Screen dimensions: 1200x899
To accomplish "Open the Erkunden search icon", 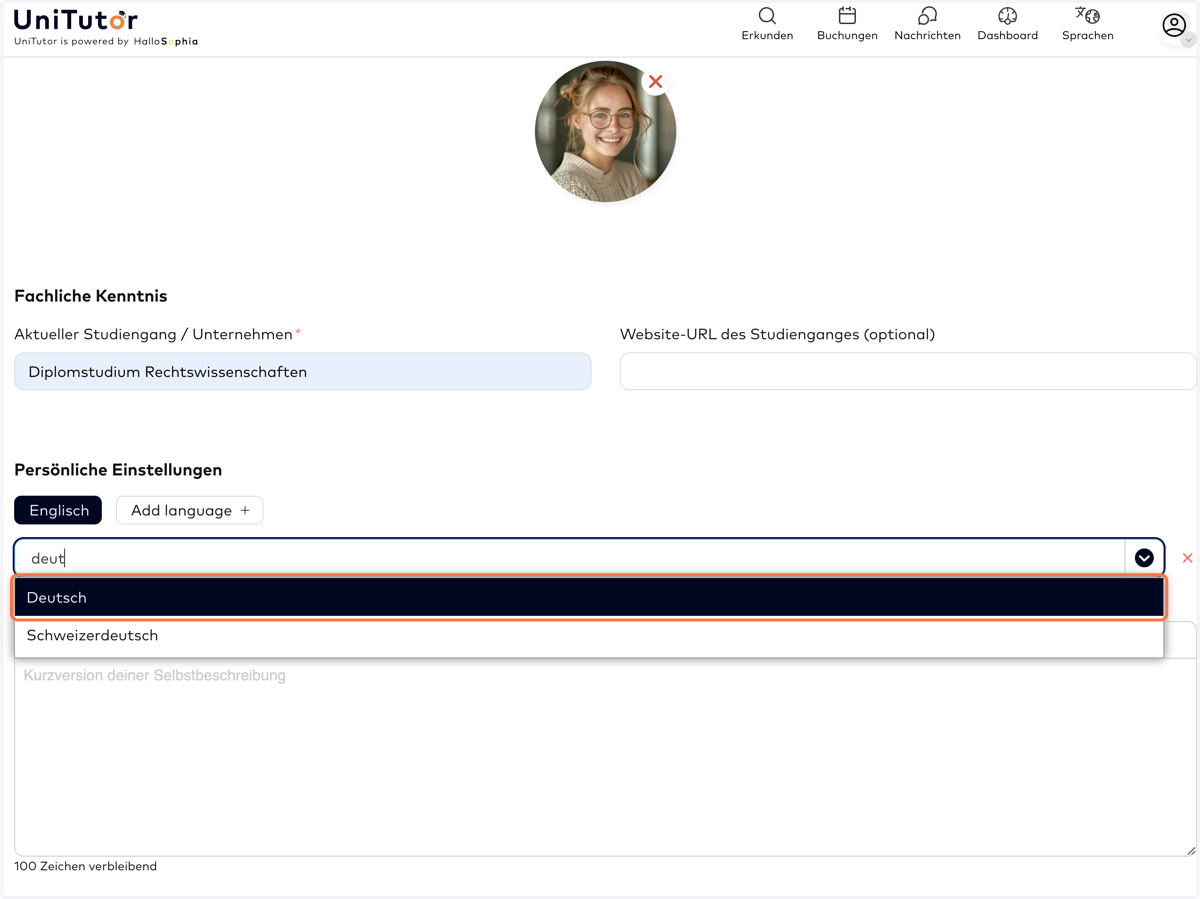I will pos(767,16).
